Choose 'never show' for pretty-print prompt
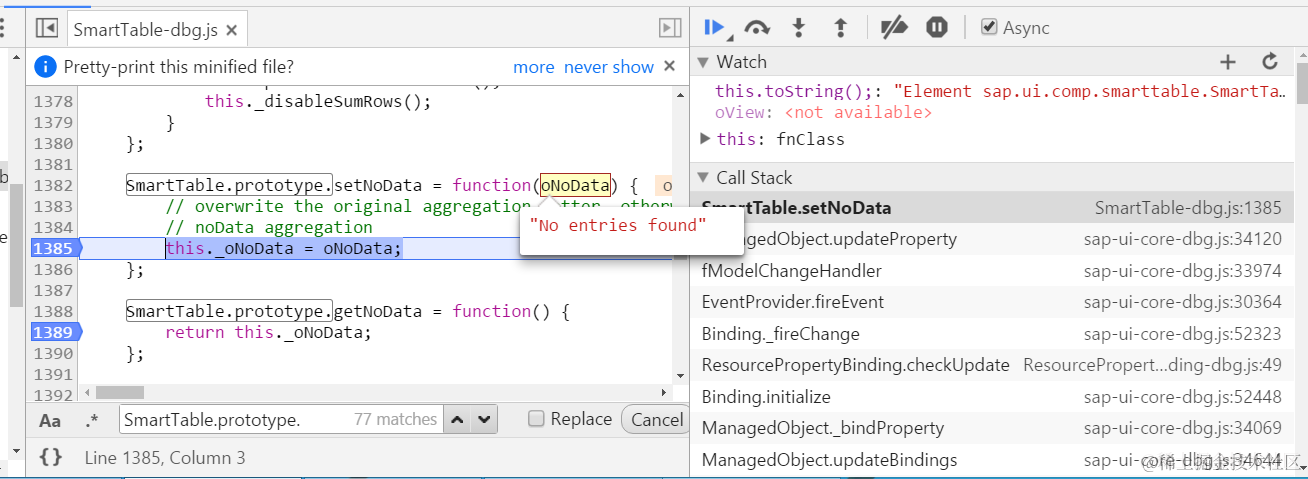 click(x=609, y=67)
